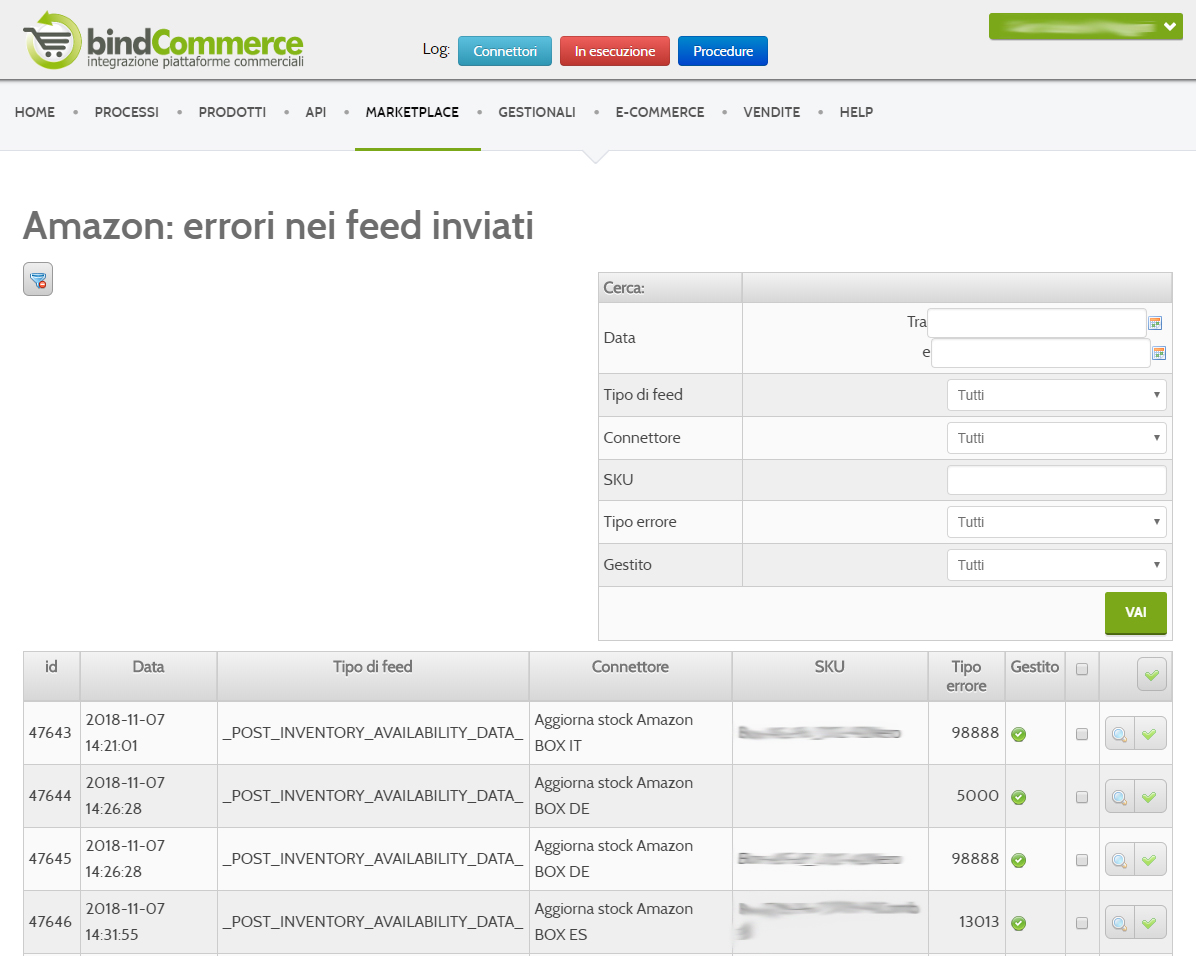Viewport: 1196px width, 956px height.
Task: Open the HELP menu
Action: coord(856,112)
